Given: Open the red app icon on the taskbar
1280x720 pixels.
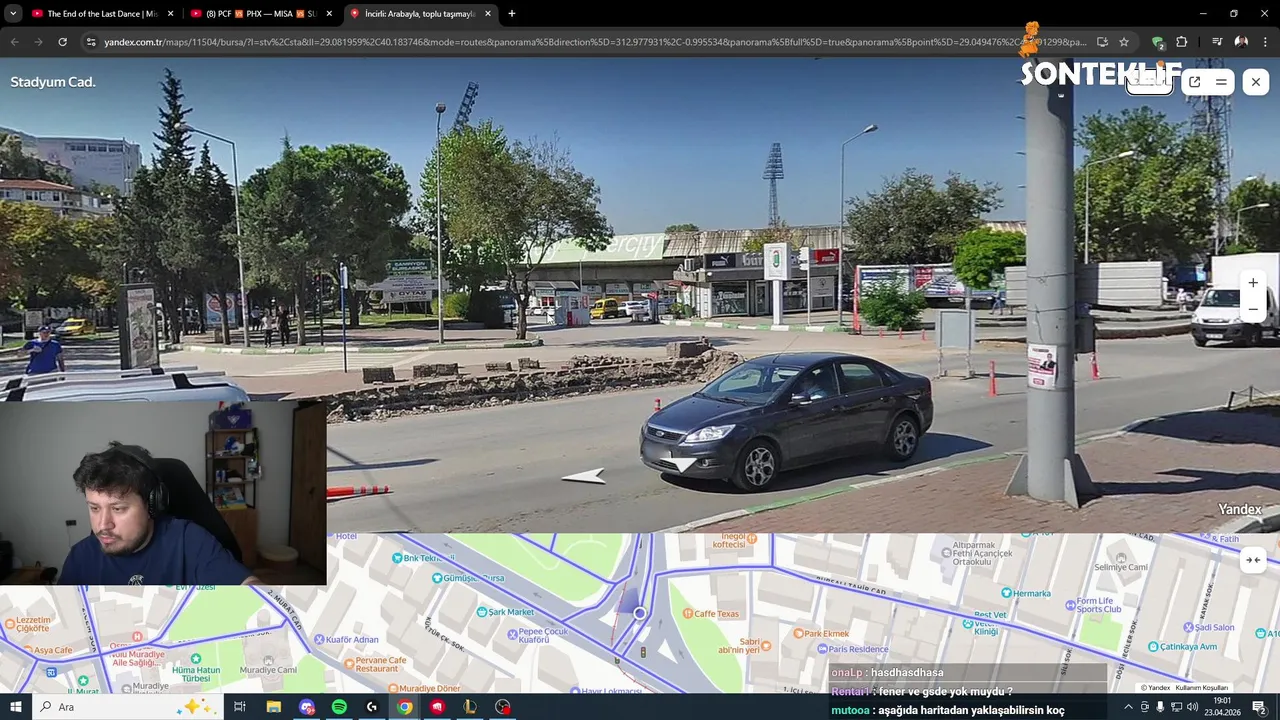Looking at the screenshot, I should point(437,707).
